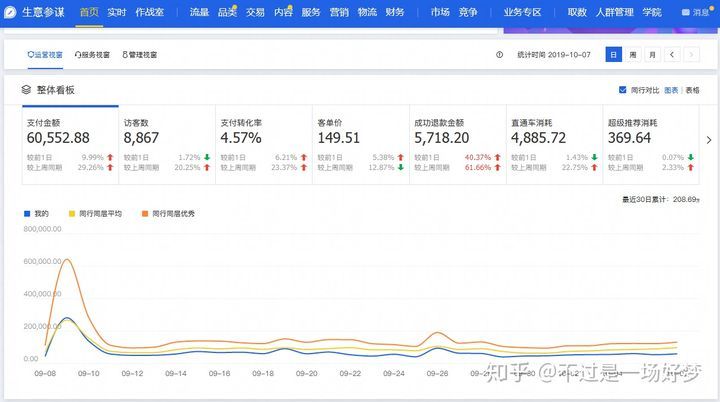Select the 日 period button

(613, 55)
